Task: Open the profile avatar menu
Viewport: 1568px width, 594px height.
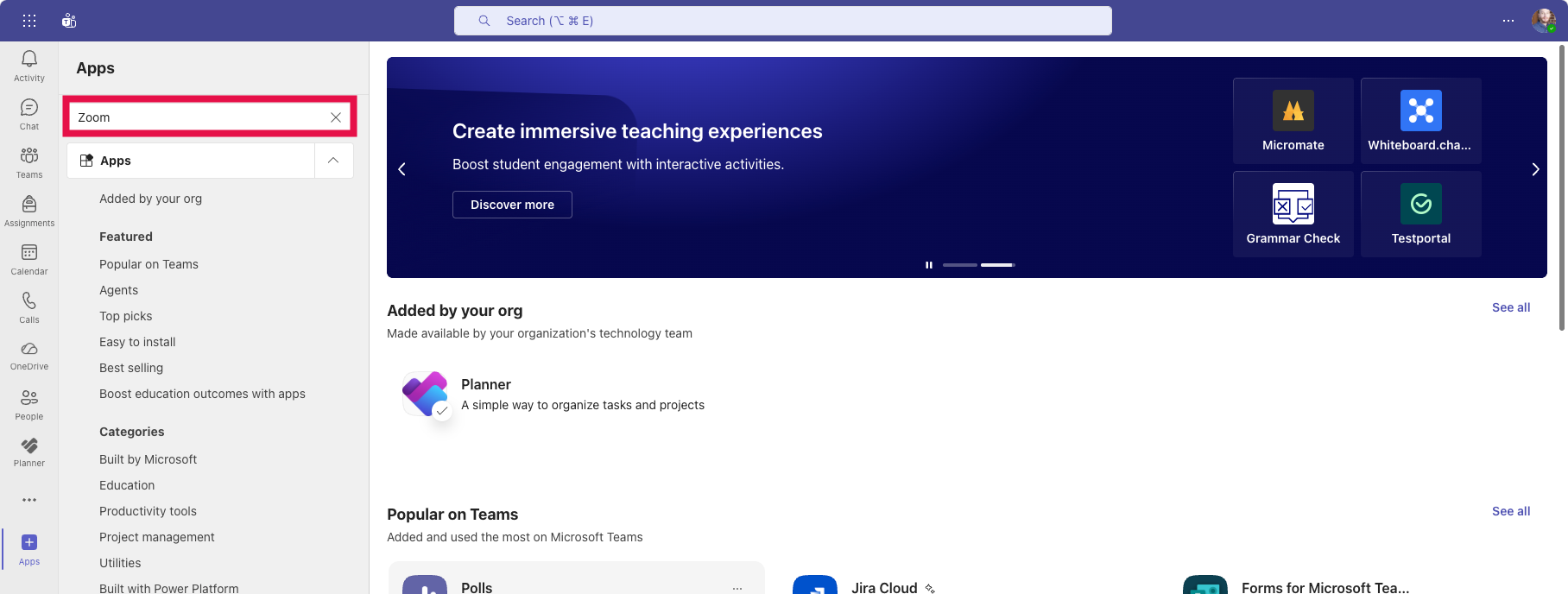Action: (1544, 21)
